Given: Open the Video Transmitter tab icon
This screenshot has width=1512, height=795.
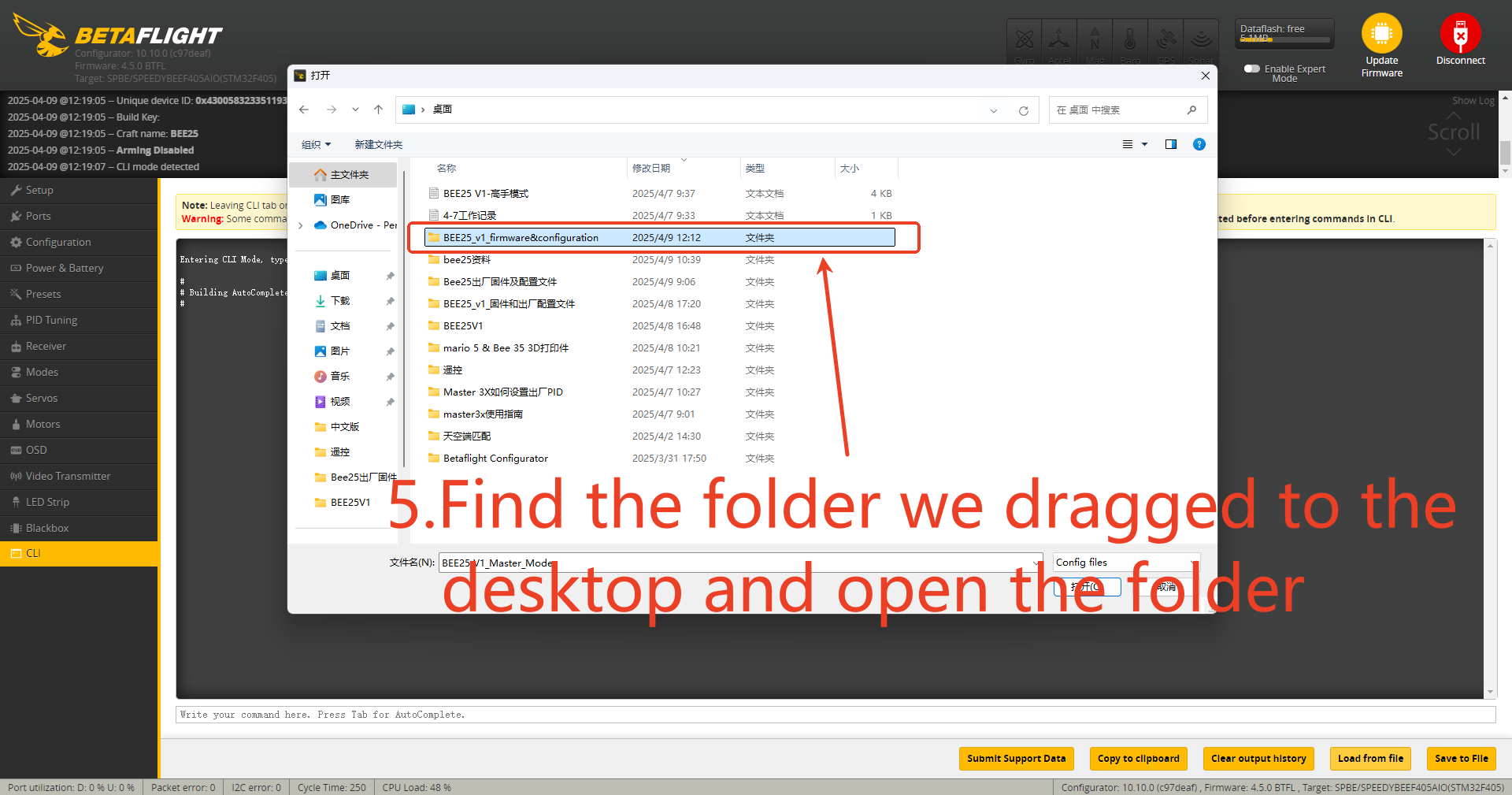Looking at the screenshot, I should click(16, 476).
